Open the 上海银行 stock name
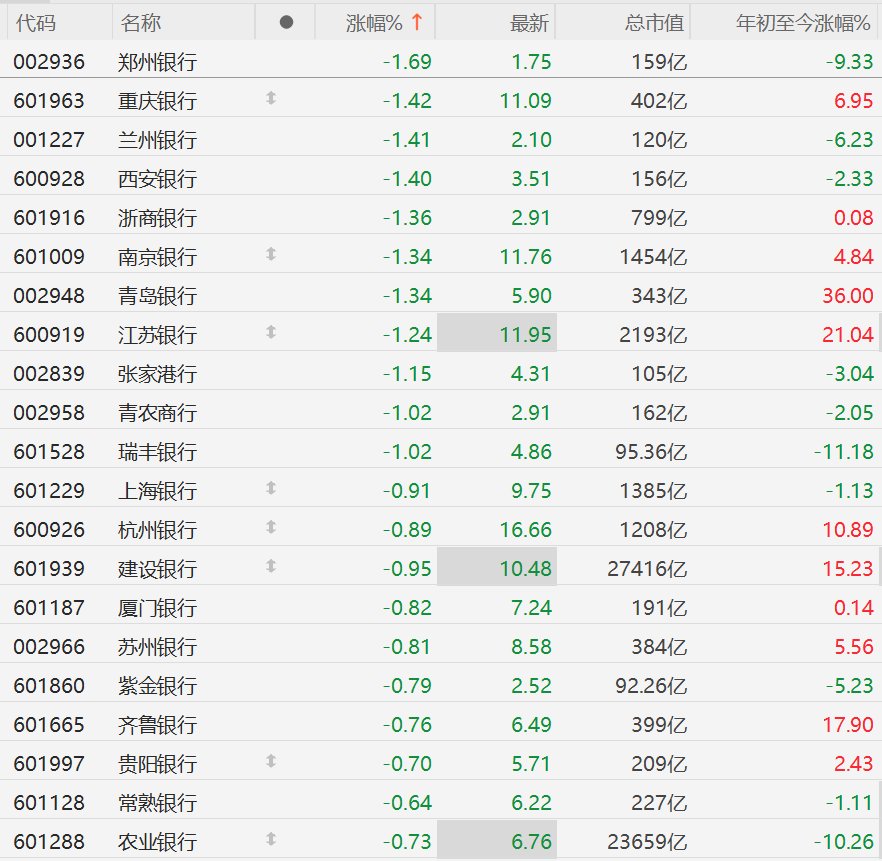 click(x=158, y=490)
